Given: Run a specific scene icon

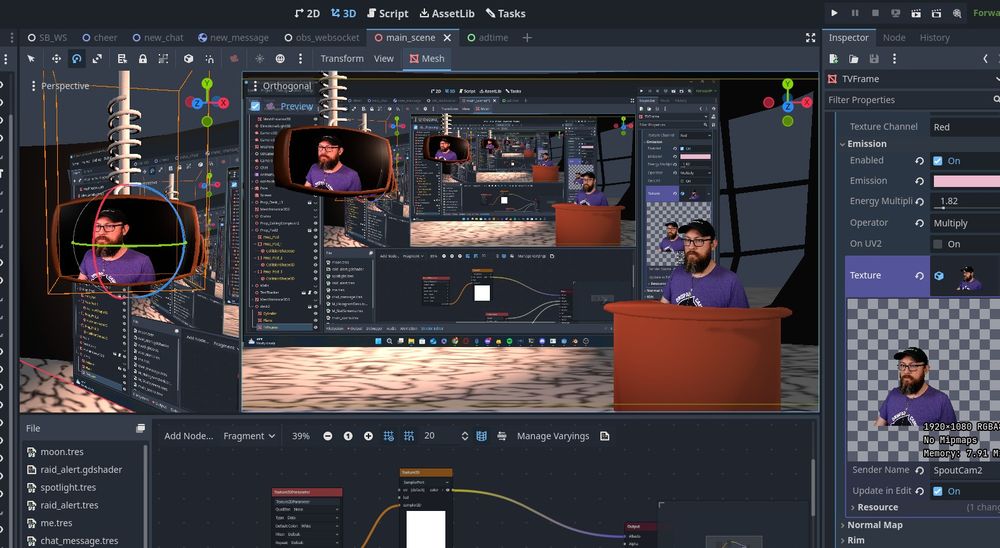Looking at the screenshot, I should click(936, 13).
